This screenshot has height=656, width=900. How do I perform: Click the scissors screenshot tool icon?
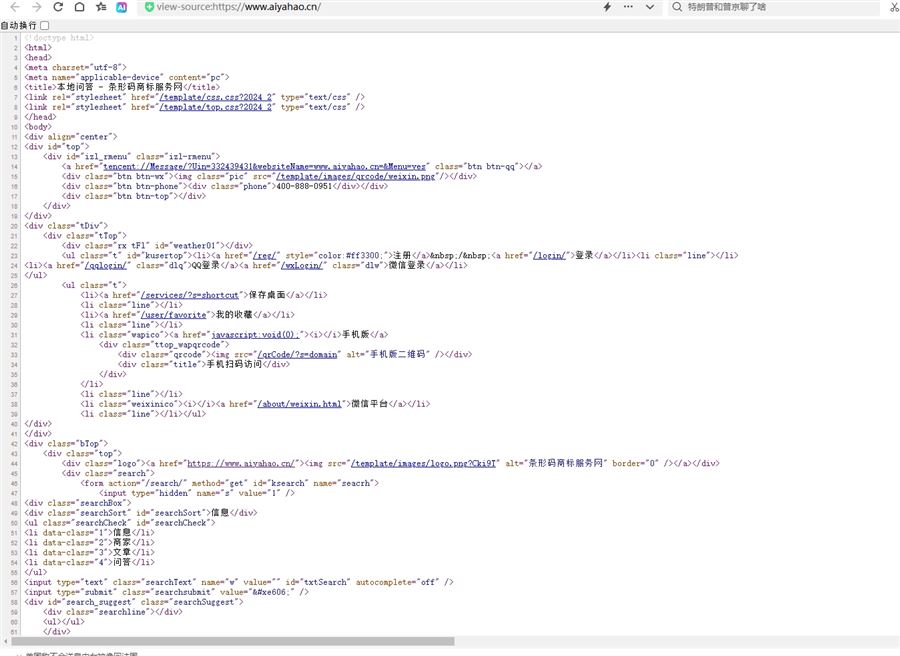tap(893, 7)
